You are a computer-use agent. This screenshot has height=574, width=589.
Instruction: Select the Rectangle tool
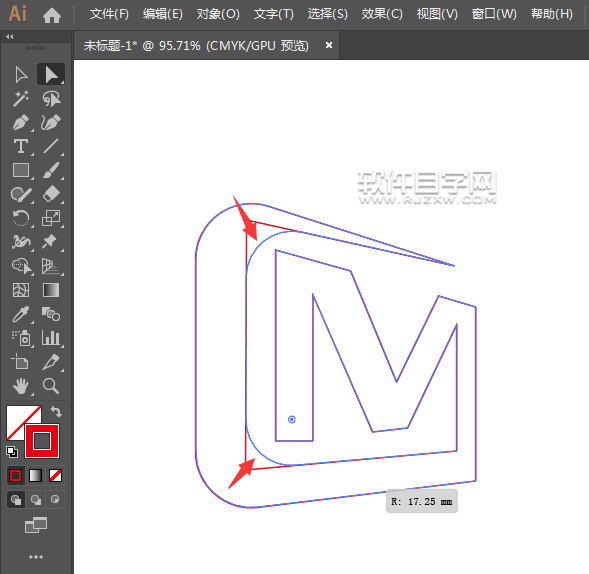(x=21, y=170)
